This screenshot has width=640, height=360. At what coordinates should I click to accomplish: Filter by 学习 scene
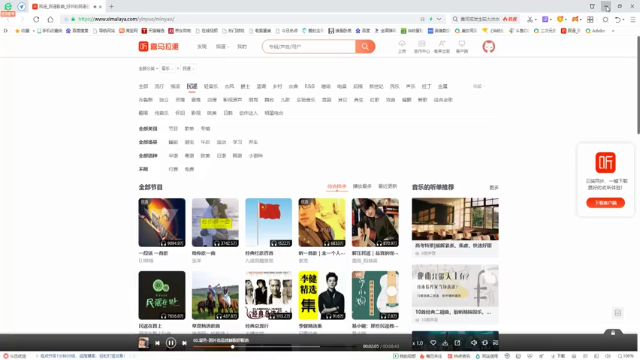pos(237,142)
